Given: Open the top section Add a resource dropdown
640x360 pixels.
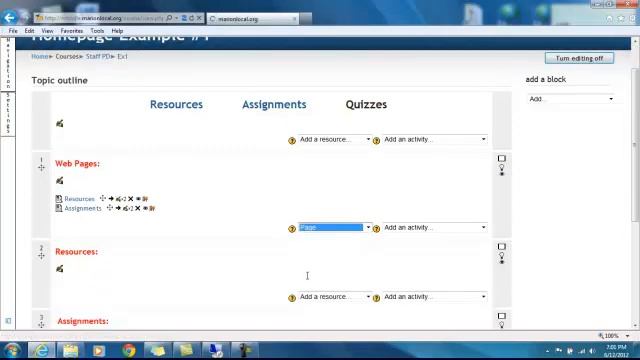Looking at the screenshot, I should point(335,139).
